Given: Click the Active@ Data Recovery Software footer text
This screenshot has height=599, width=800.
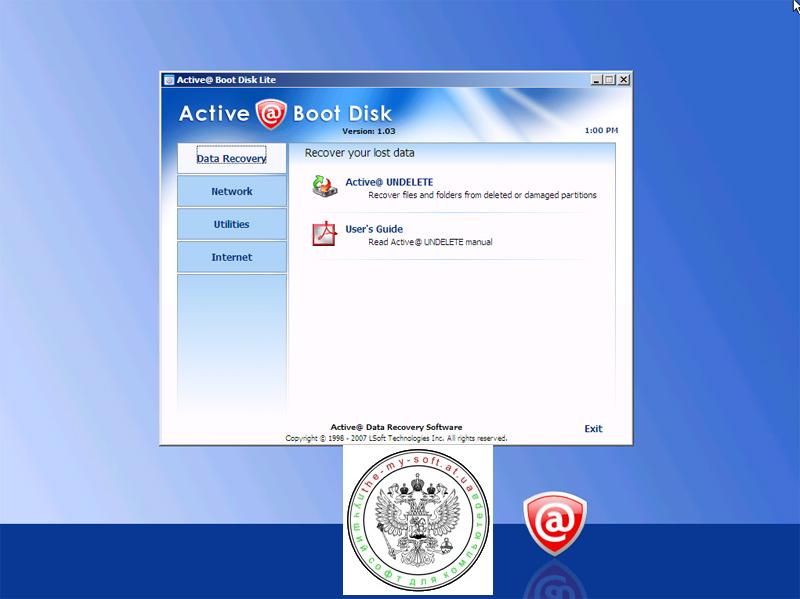Looking at the screenshot, I should (x=396, y=427).
